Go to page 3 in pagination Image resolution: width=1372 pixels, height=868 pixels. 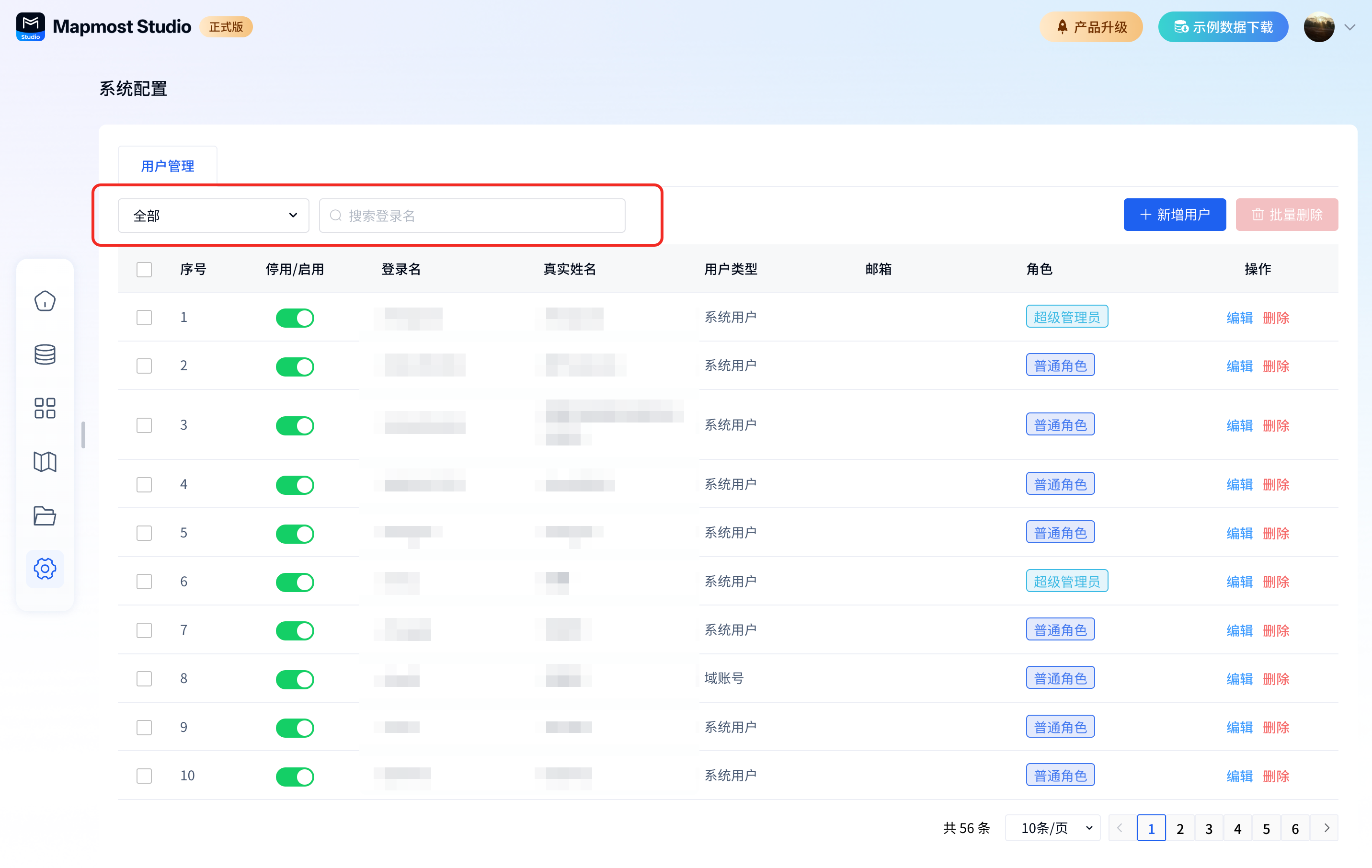pos(1209,828)
